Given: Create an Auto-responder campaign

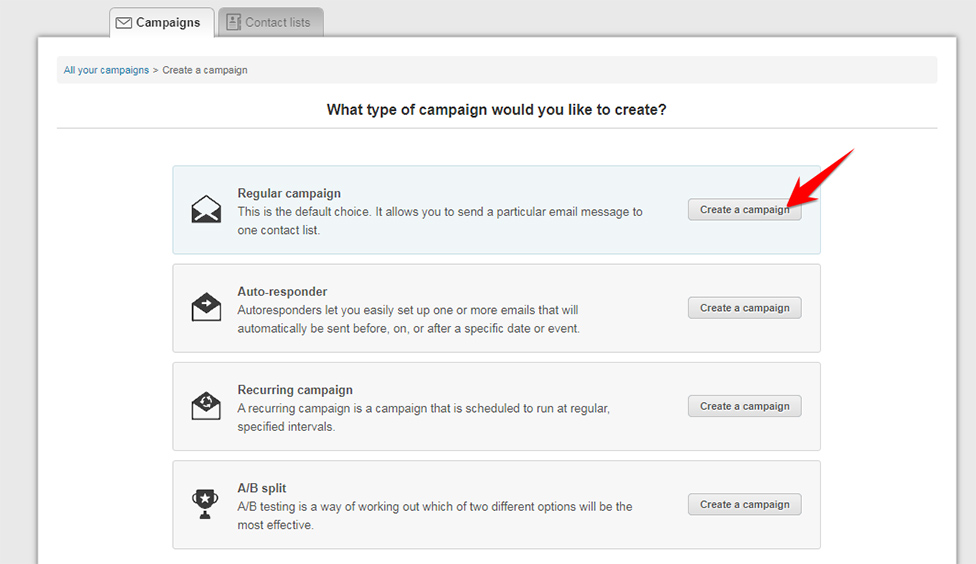Looking at the screenshot, I should click(x=744, y=308).
